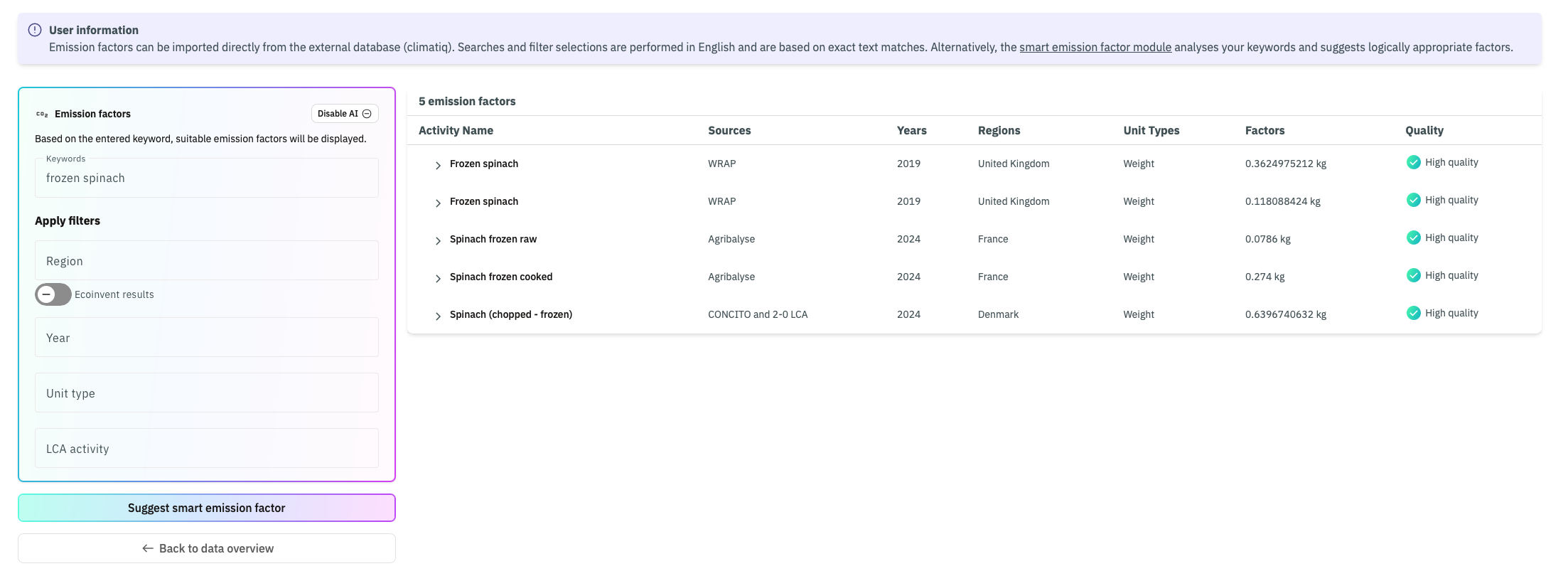Click quality checkmark for the 0.3624975212 kg factor
This screenshot has height=576, width=1568.
pyautogui.click(x=1413, y=162)
